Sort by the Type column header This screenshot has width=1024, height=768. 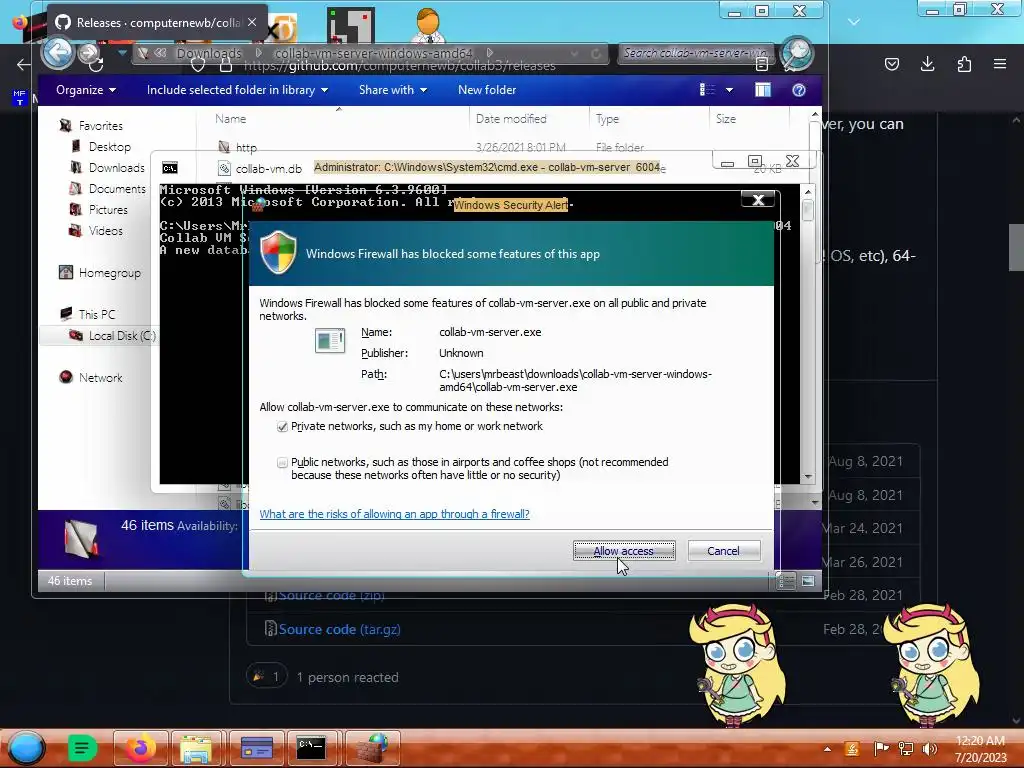click(x=607, y=119)
